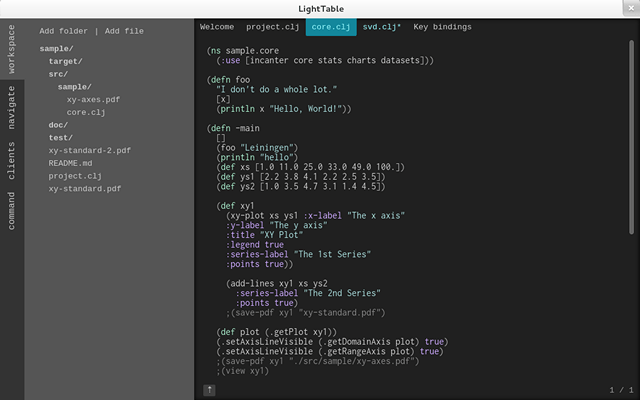Image resolution: width=640 pixels, height=400 pixels.
Task: Click the 1 / 1 position indicator in the status bar
Action: [620, 389]
